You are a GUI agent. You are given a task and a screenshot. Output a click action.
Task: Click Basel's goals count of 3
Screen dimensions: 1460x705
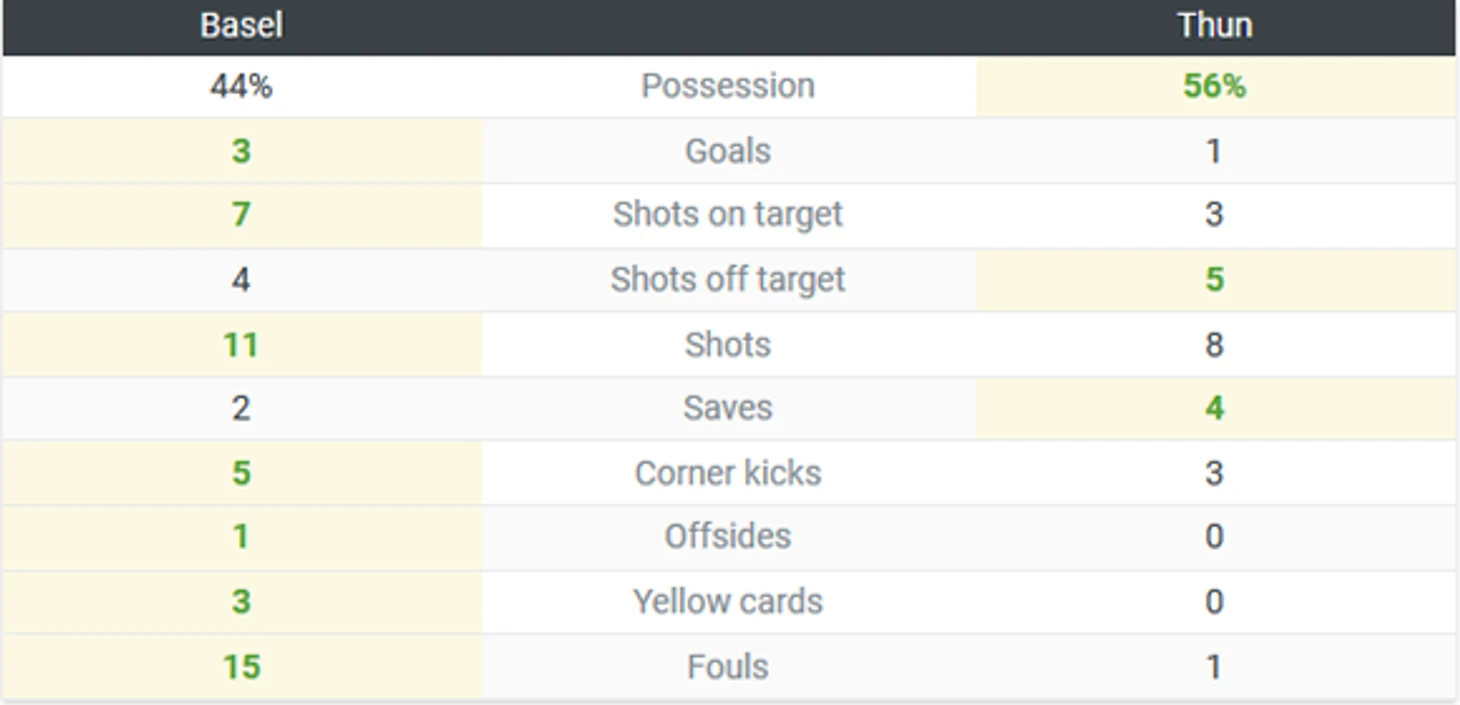[x=241, y=151]
